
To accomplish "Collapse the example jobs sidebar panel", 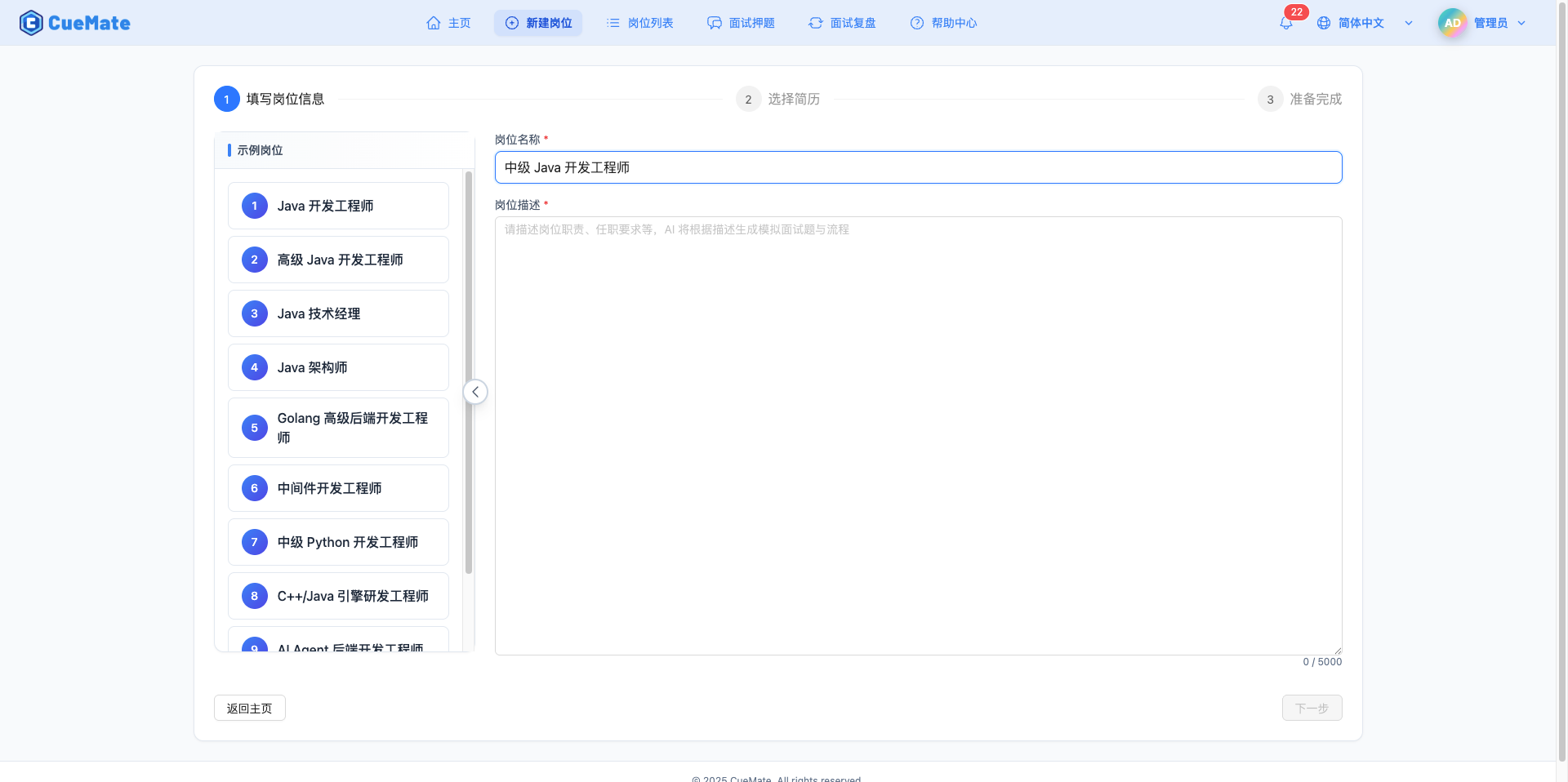I will tap(474, 392).
